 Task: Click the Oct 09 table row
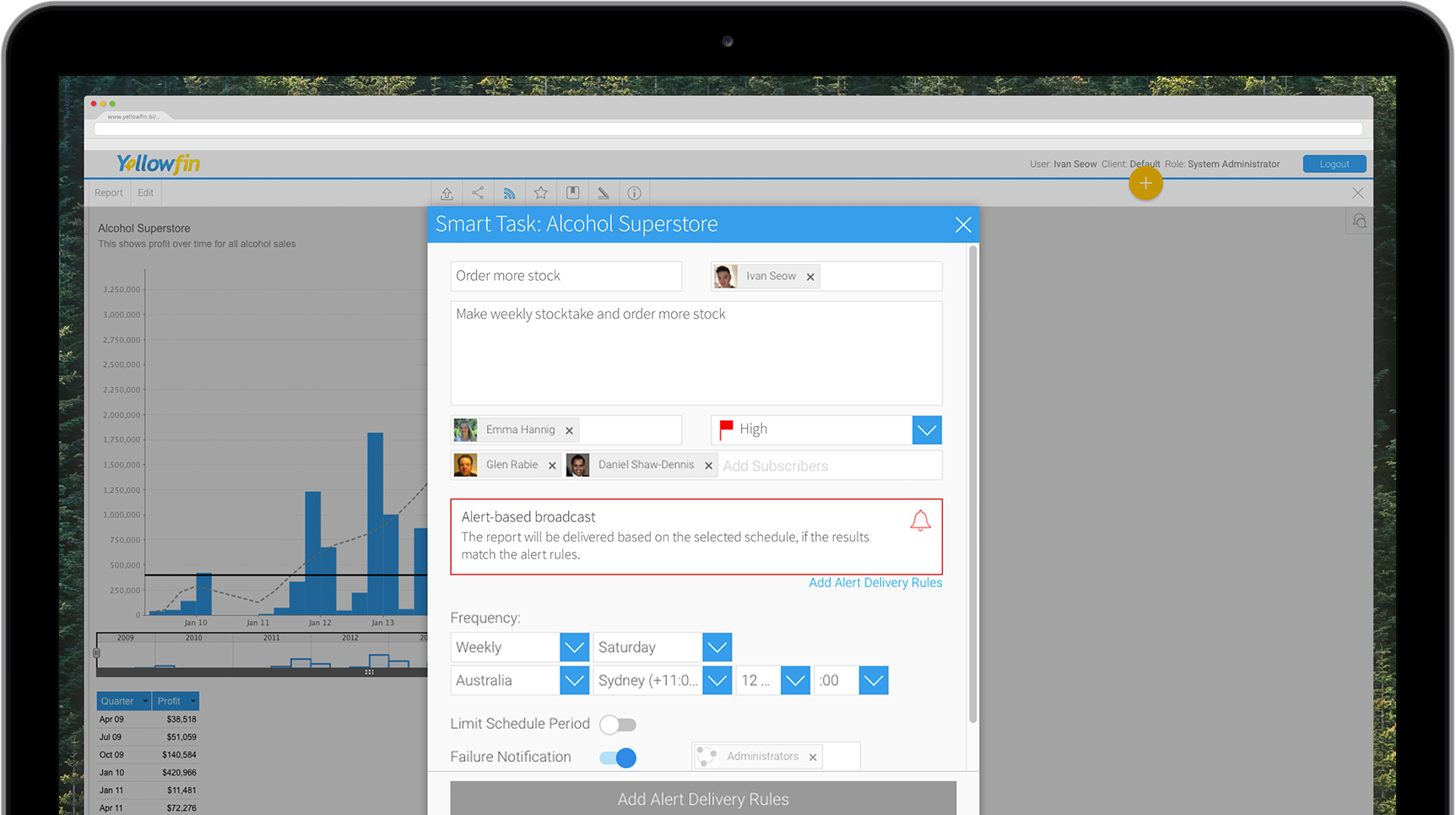[x=148, y=755]
